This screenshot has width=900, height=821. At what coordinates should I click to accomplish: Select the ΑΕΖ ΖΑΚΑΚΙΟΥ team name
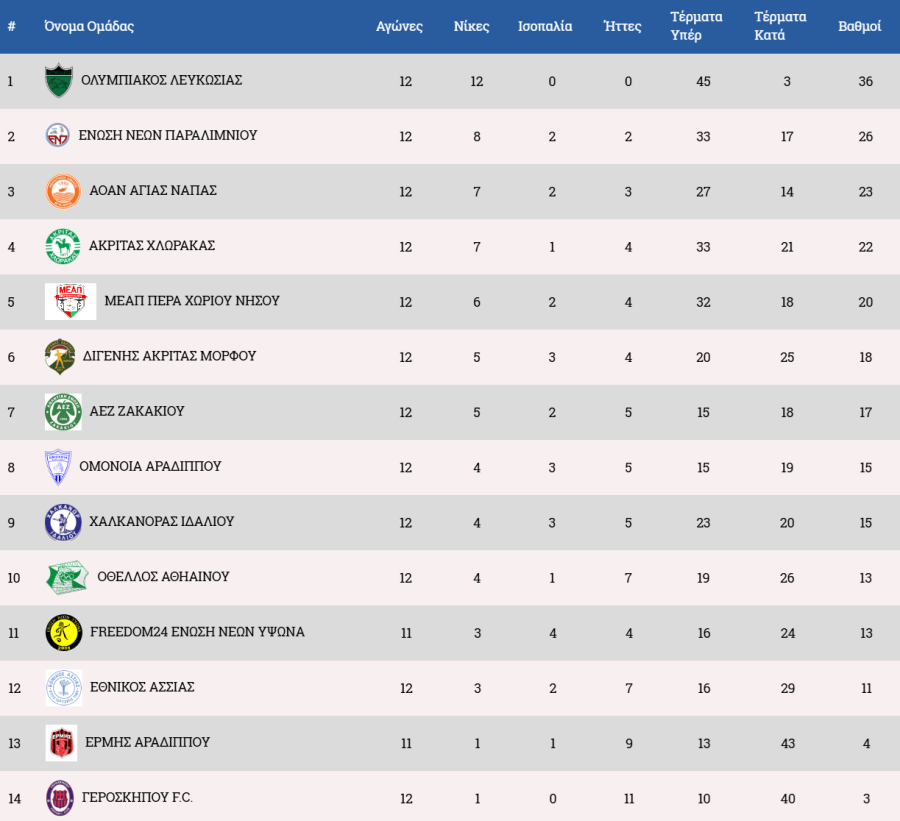[x=137, y=411]
